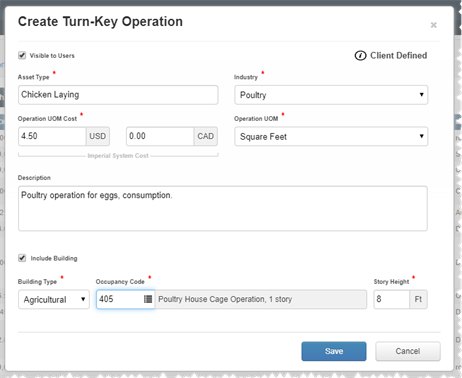Expand the Operation UOM Square Feet dropdown
The image size is (462, 378).
pyautogui.click(x=331, y=136)
